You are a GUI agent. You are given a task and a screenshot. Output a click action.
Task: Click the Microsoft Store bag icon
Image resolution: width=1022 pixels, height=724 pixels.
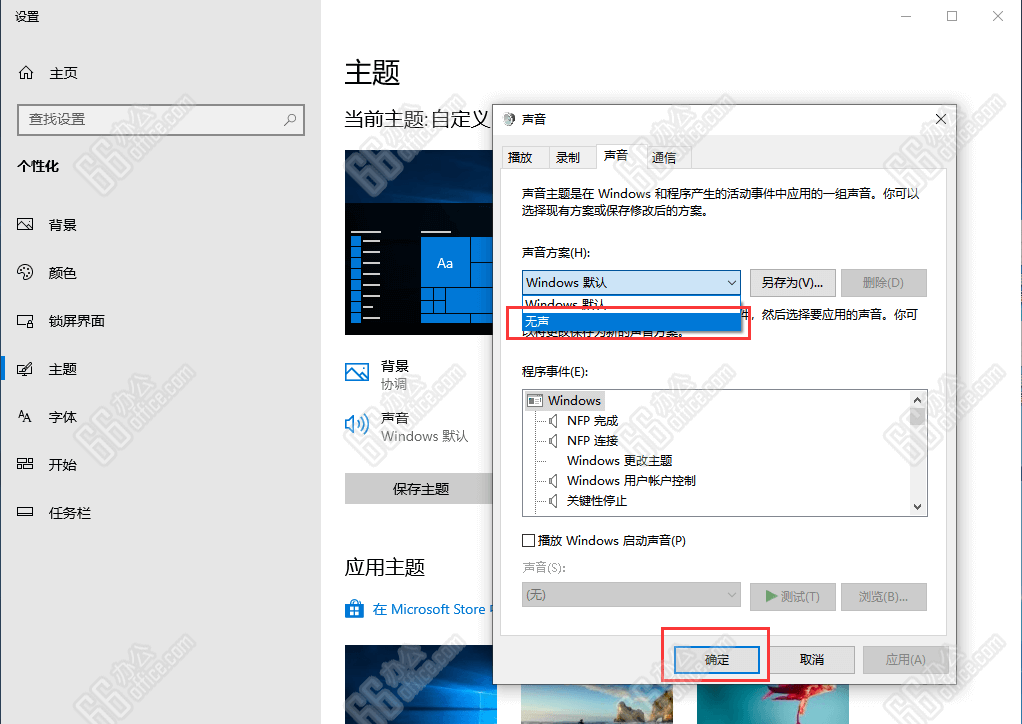[x=355, y=609]
